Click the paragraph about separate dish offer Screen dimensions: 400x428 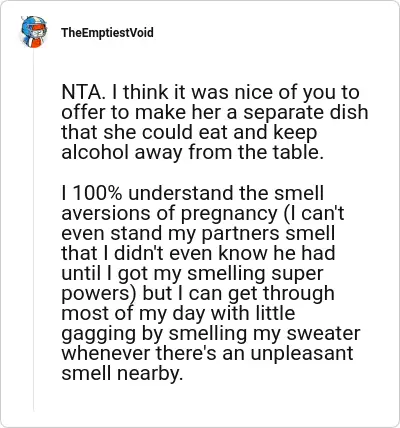click(x=215, y=122)
